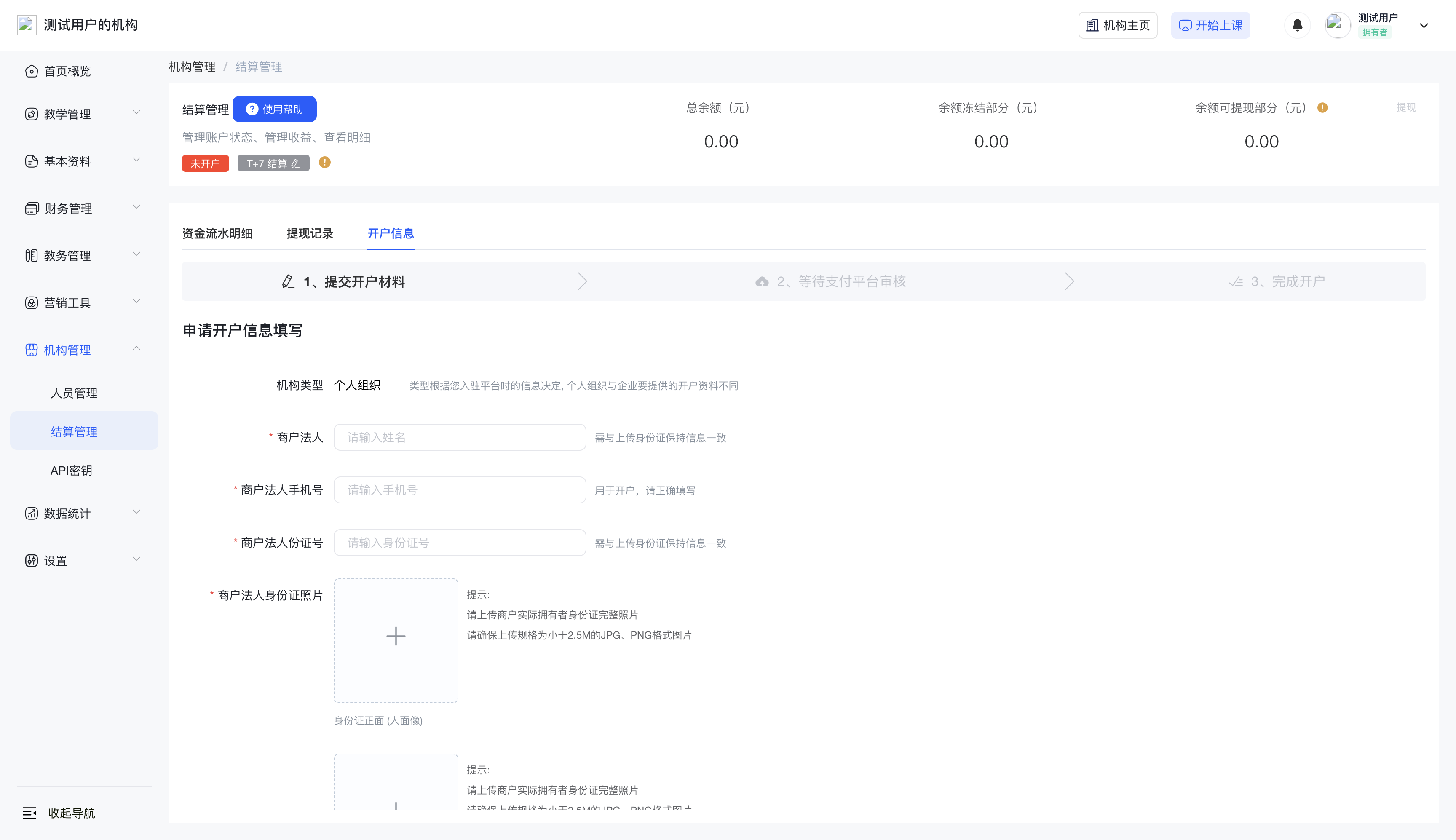Expand the 营销工具 menu chevron

point(136,302)
